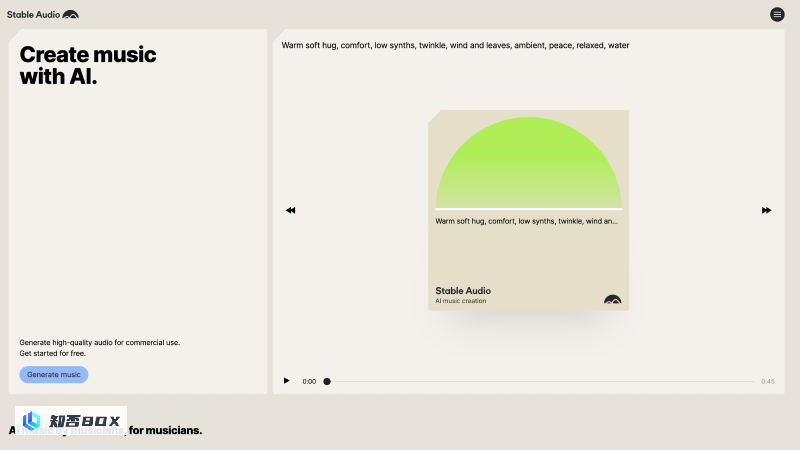
Task: Click the audio timeline track bar
Action: point(540,381)
